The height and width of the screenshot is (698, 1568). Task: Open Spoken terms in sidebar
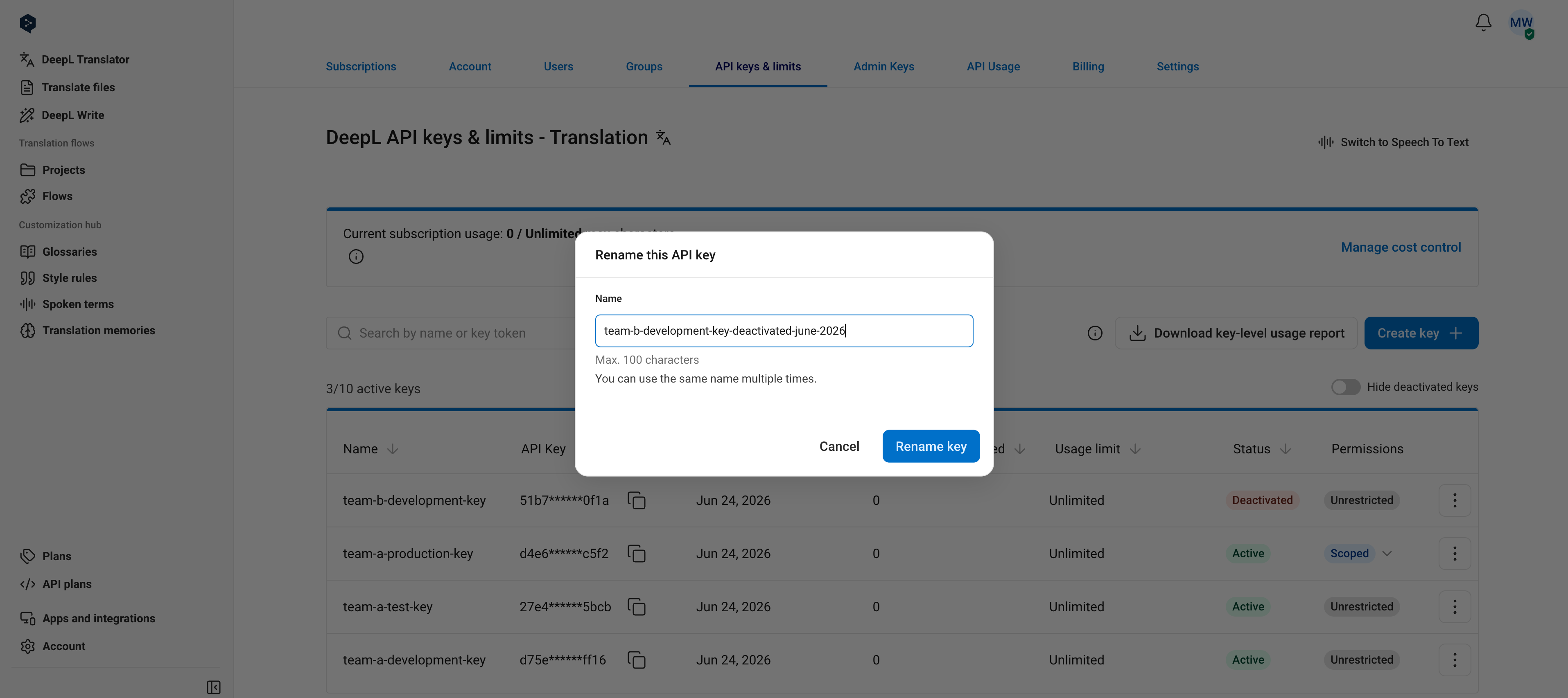(x=66, y=304)
